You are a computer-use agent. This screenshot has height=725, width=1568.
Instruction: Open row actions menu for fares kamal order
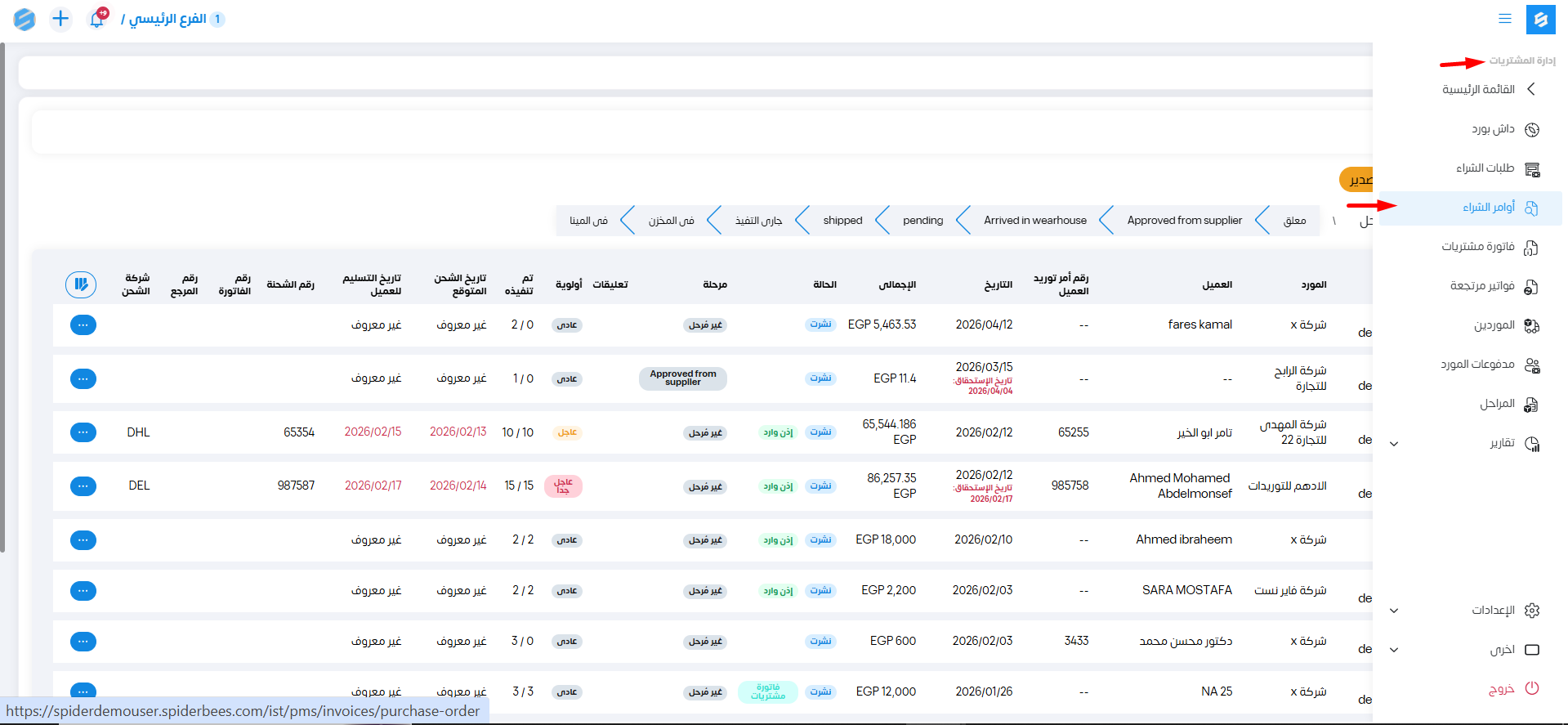click(83, 325)
